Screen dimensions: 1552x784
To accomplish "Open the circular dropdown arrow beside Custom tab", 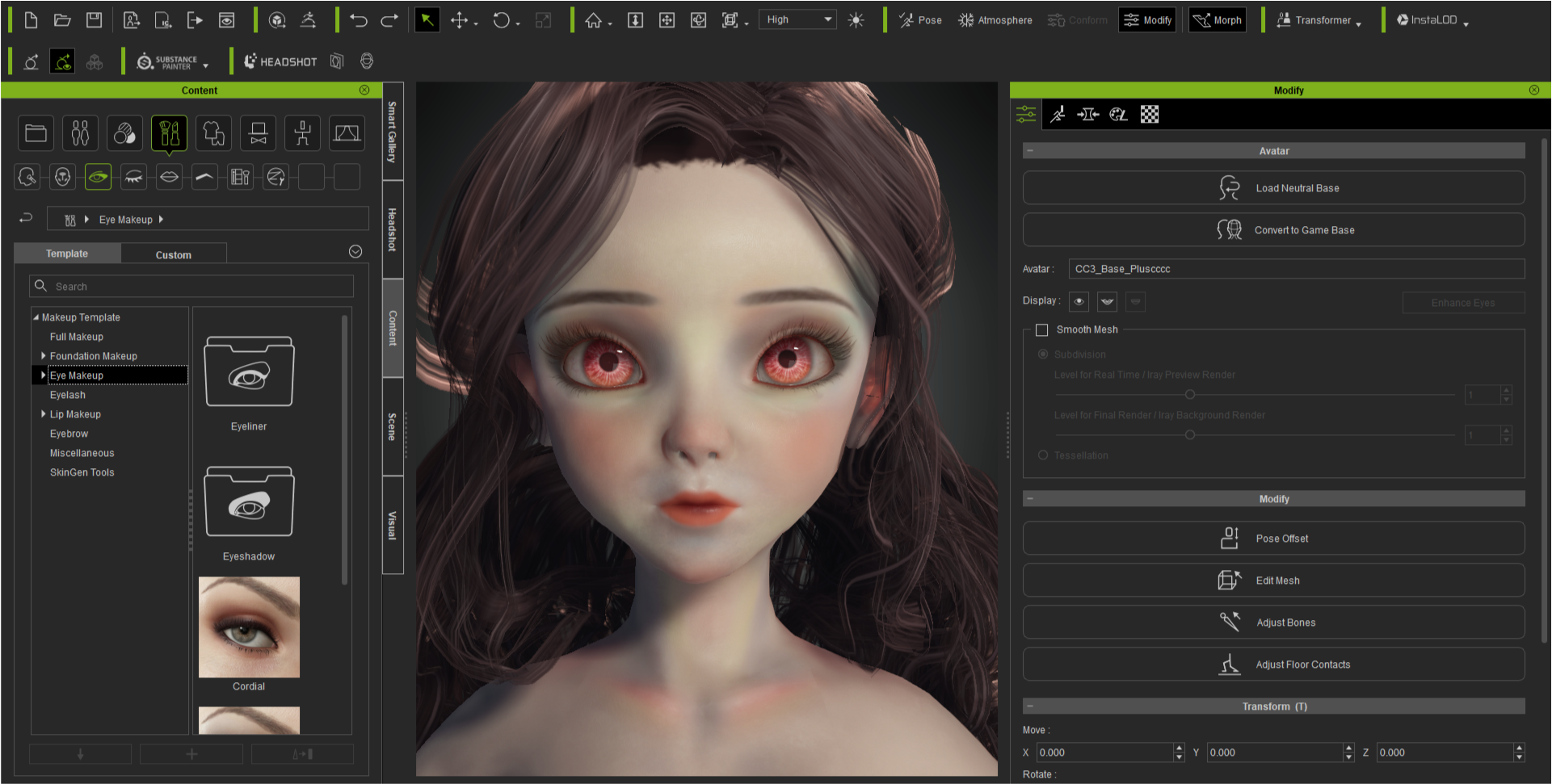I will click(355, 252).
